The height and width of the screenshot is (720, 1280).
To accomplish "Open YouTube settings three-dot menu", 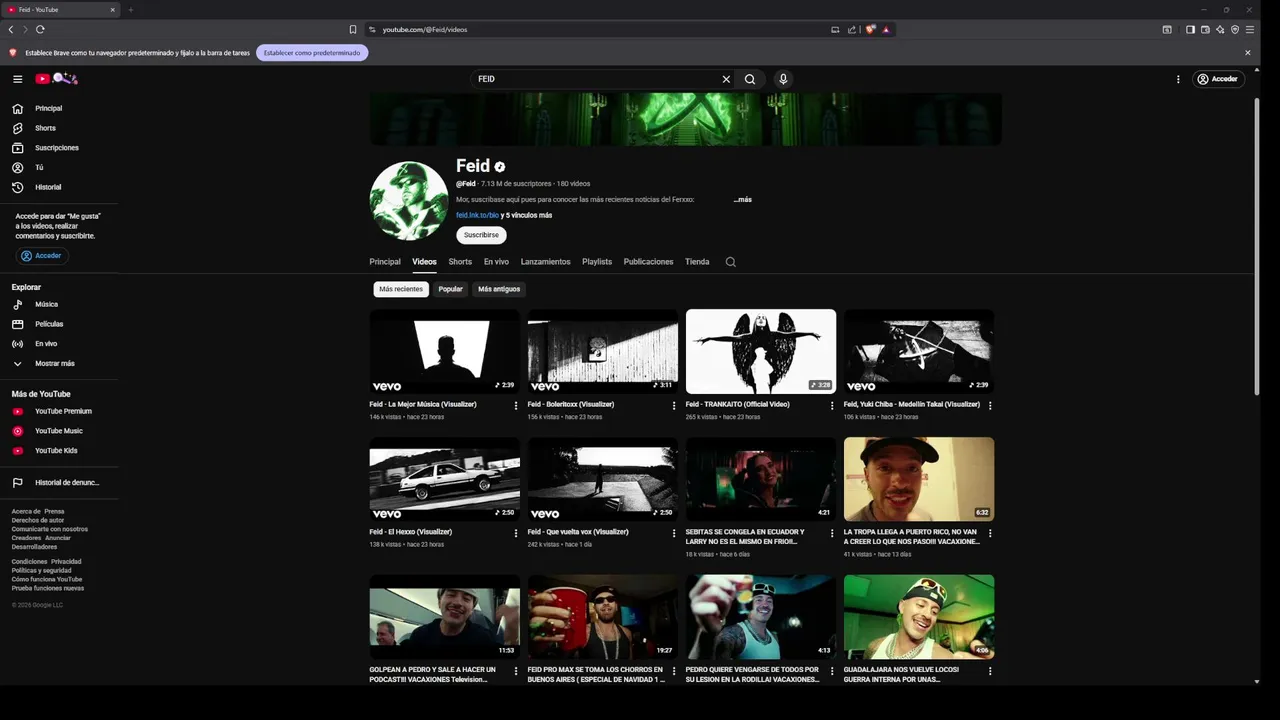I will pyautogui.click(x=1178, y=79).
